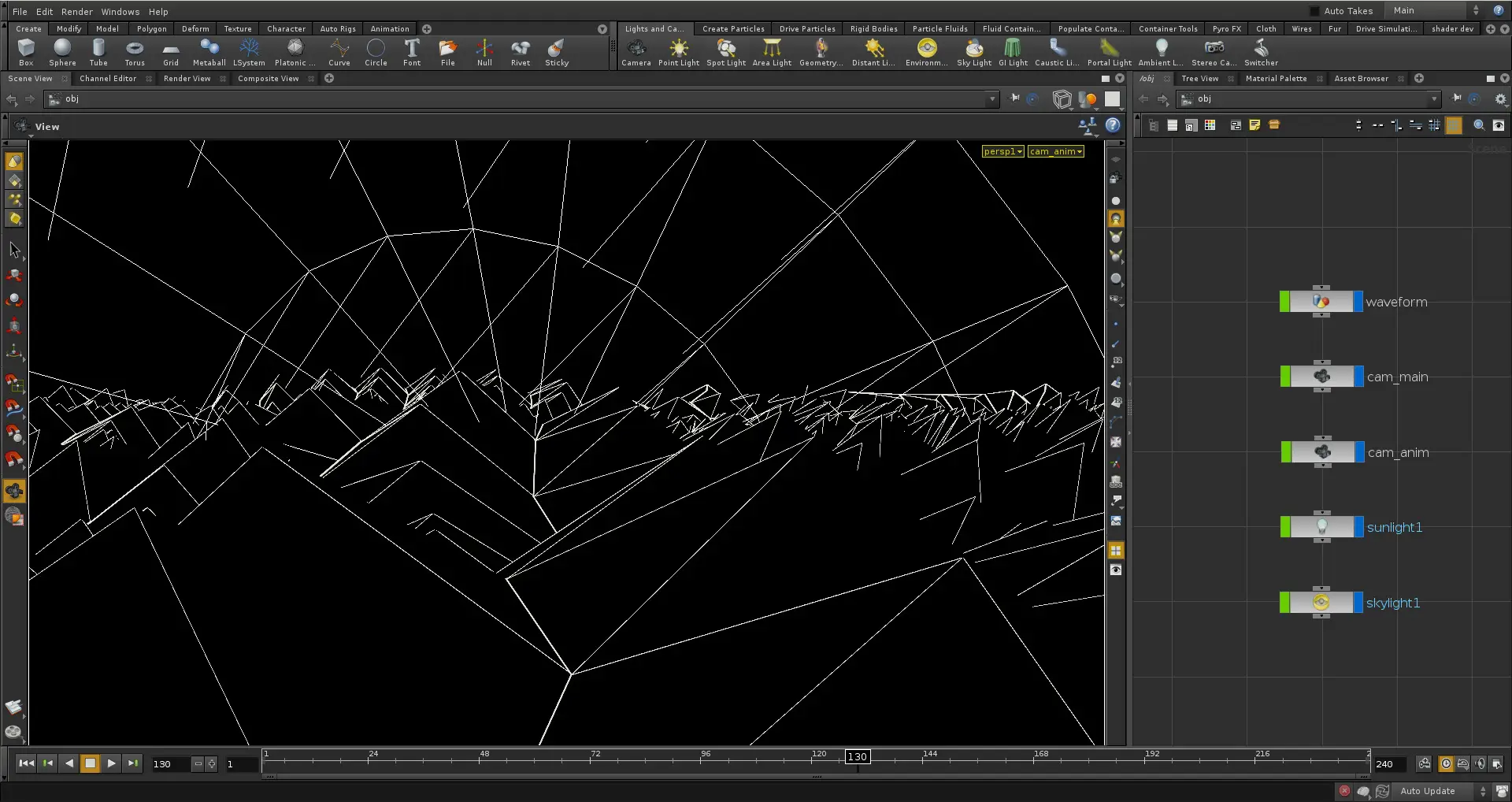1512x802 pixels.
Task: Open the cam_anim camera dropdown
Action: pyautogui.click(x=1055, y=151)
